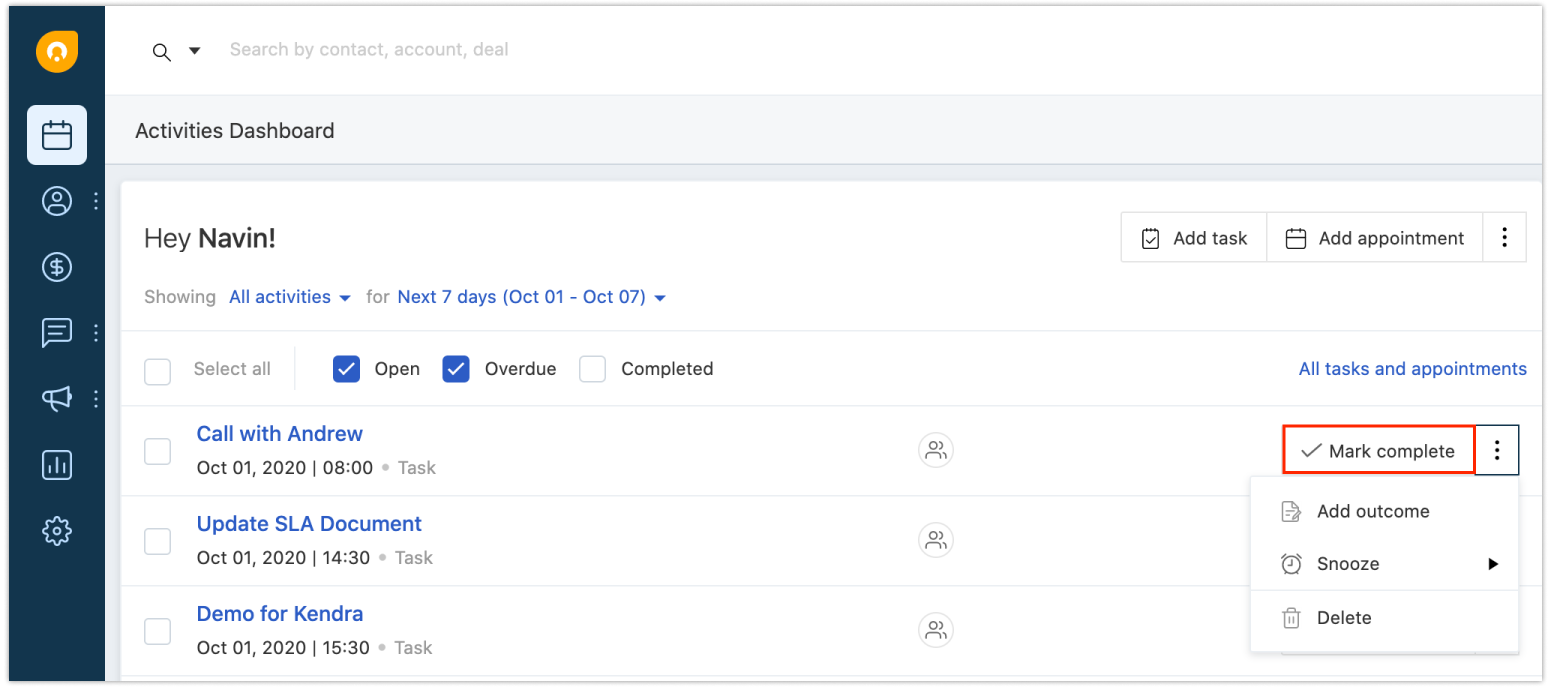Choose Add outcome from the context menu

[x=1373, y=510]
